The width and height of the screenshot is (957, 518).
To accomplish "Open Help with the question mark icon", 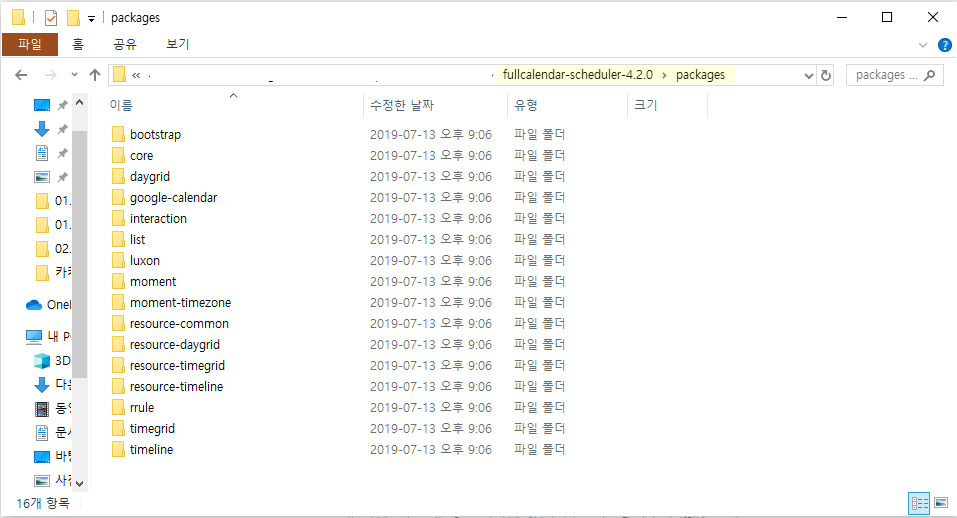I will click(944, 45).
